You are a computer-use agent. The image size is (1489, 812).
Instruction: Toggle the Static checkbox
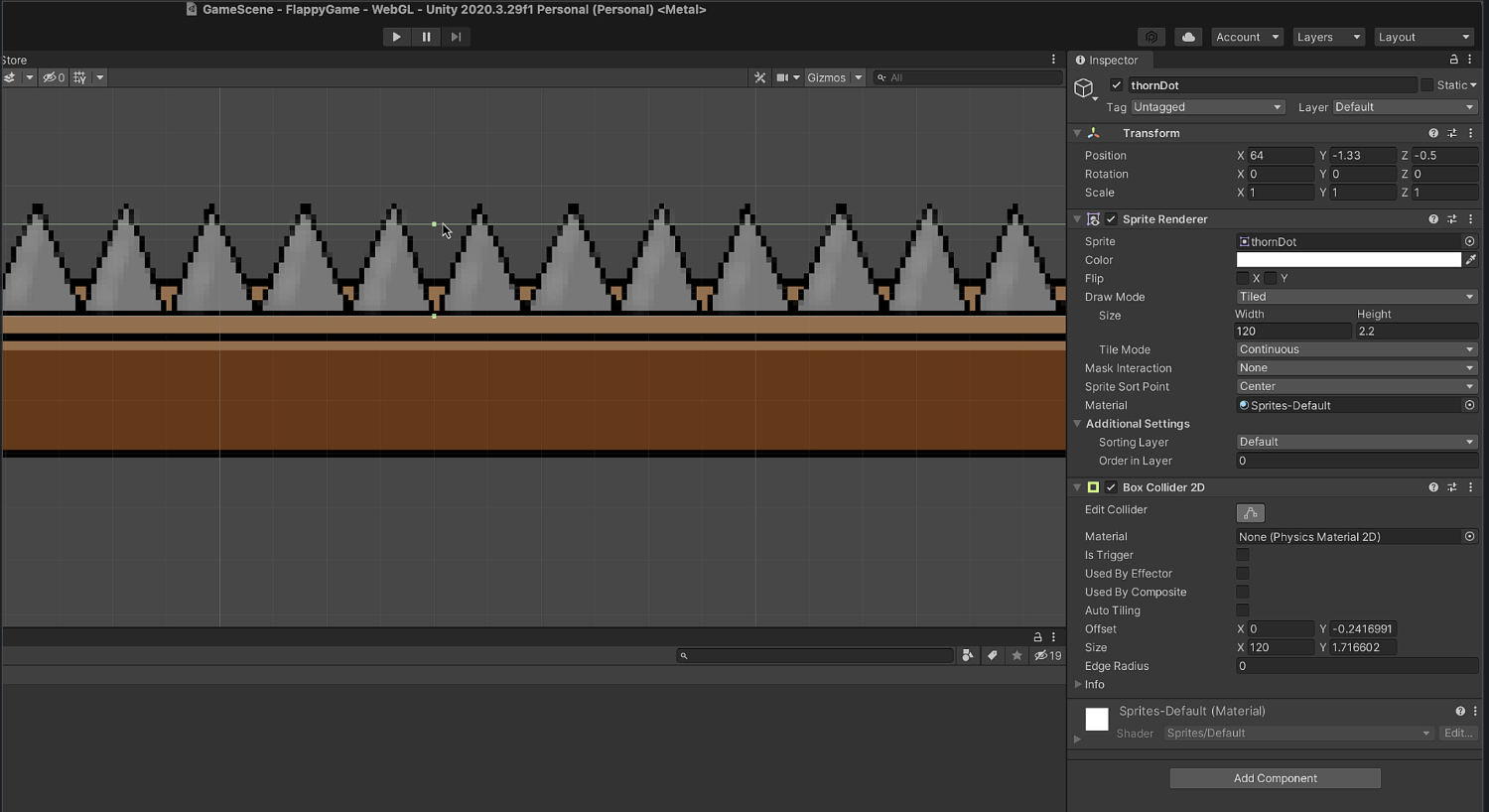[1427, 85]
